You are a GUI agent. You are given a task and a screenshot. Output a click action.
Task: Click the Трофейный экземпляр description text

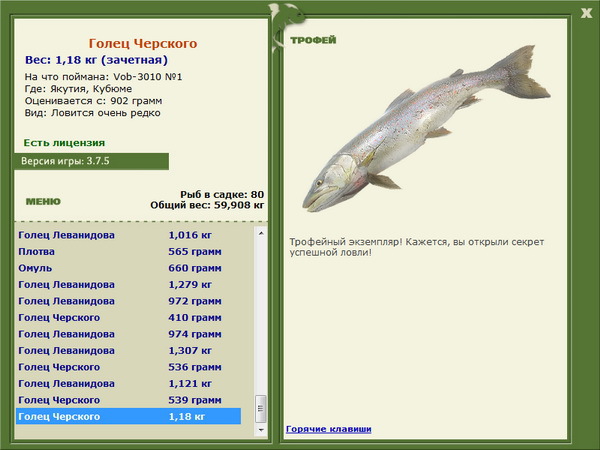[x=417, y=247]
